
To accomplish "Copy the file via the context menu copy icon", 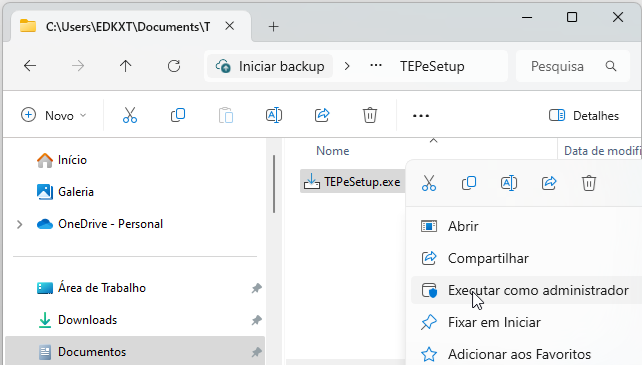I will click(x=469, y=183).
